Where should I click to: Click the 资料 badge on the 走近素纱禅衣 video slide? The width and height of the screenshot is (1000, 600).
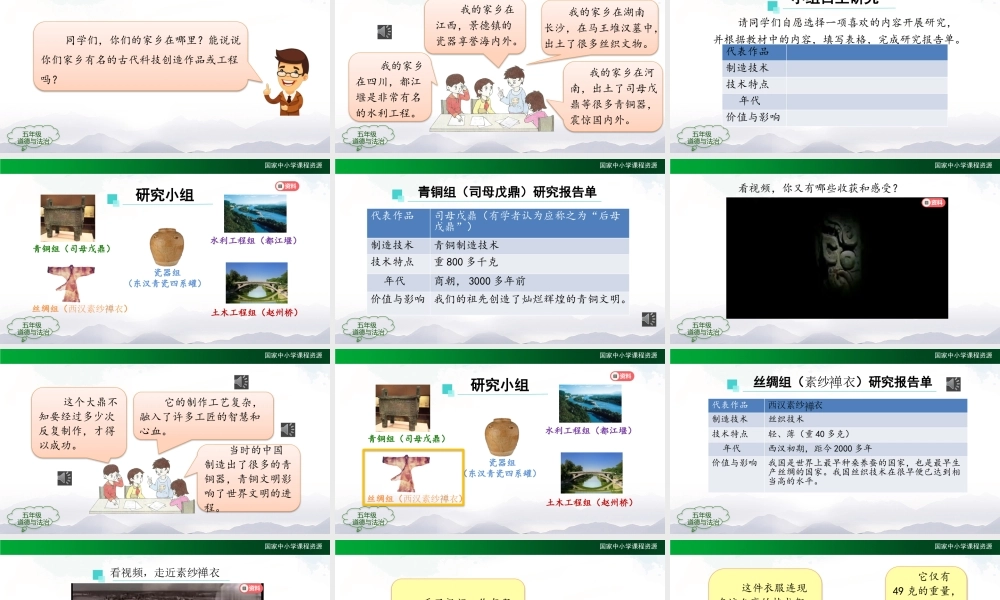pyautogui.click(x=250, y=590)
